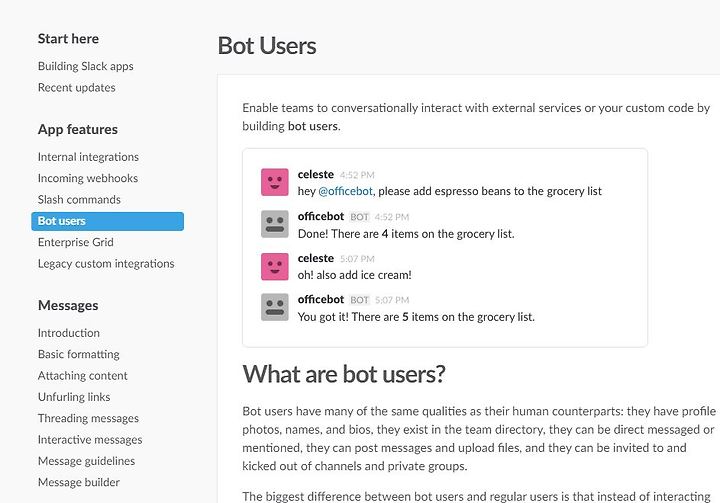
Task: Open Internal integrations in sidebar
Action: click(x=88, y=157)
